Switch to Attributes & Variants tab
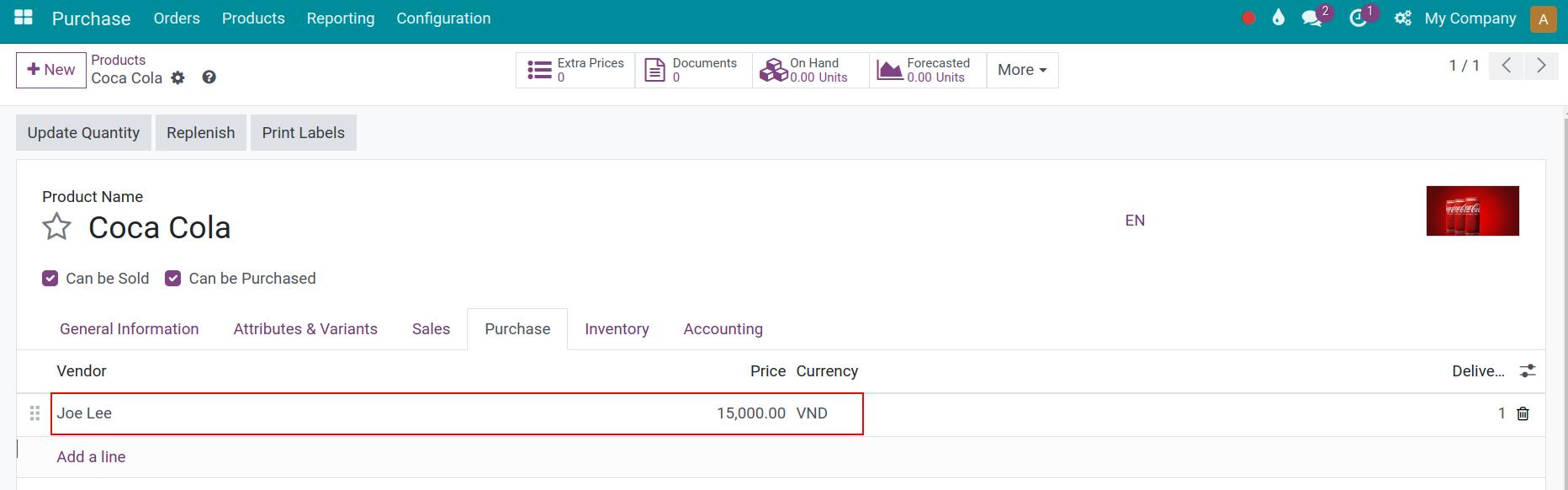The width and height of the screenshot is (1568, 490). tap(305, 329)
